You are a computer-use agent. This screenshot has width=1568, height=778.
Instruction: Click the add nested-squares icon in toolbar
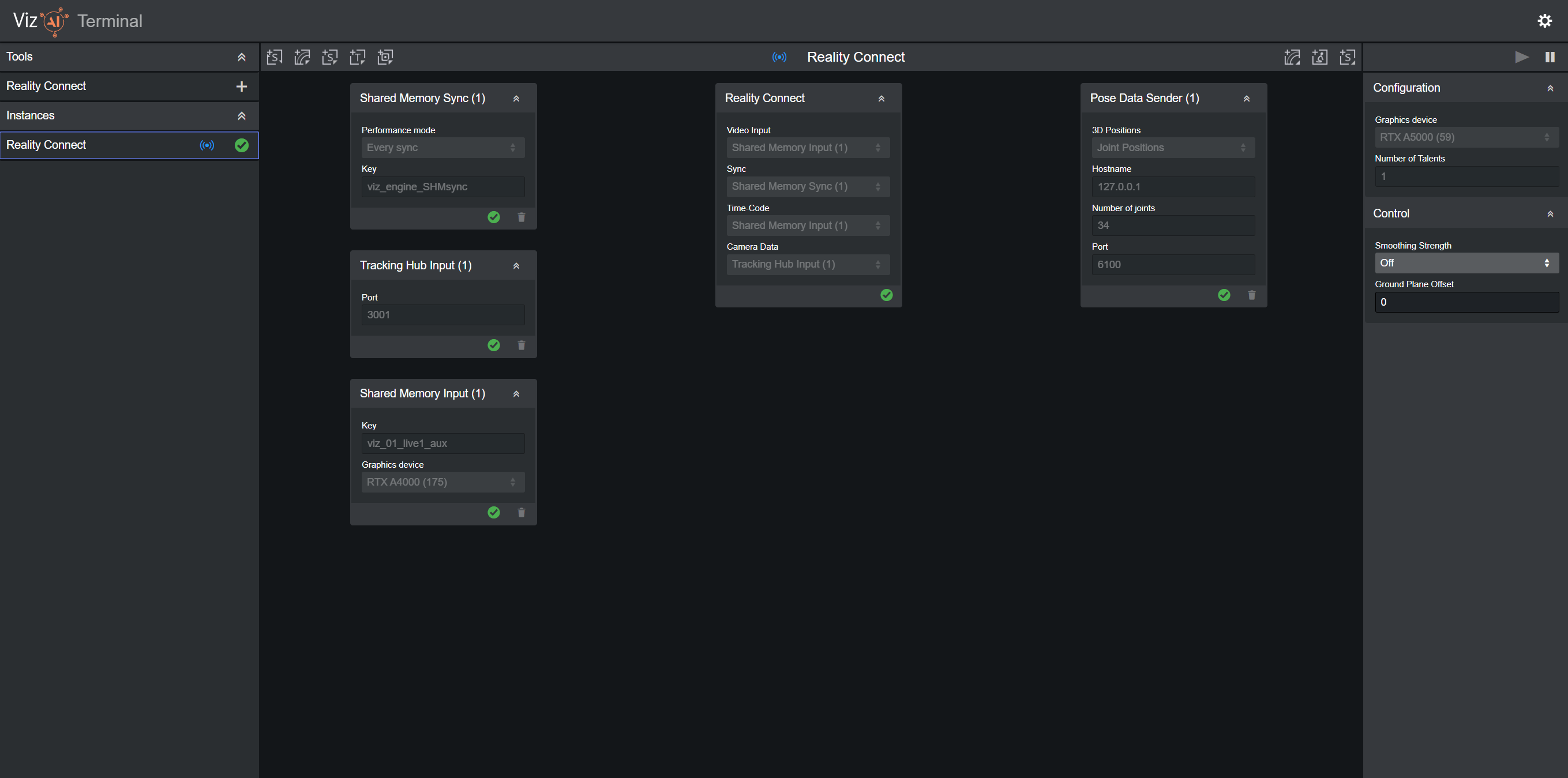385,57
